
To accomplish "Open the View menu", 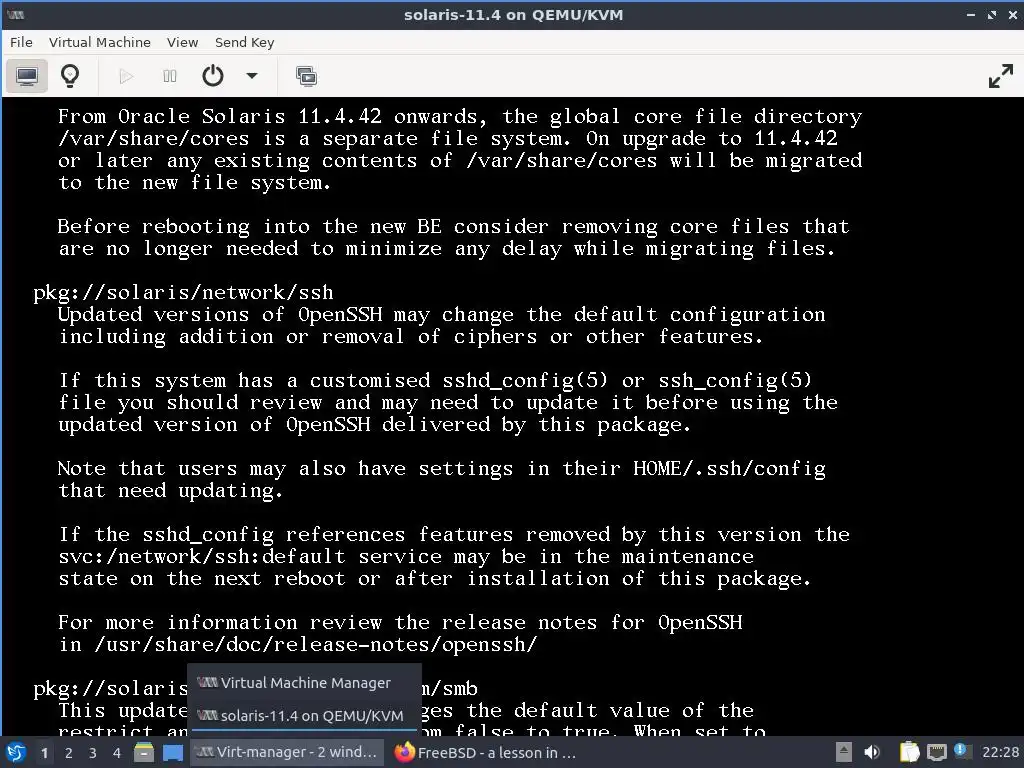I will click(x=182, y=42).
